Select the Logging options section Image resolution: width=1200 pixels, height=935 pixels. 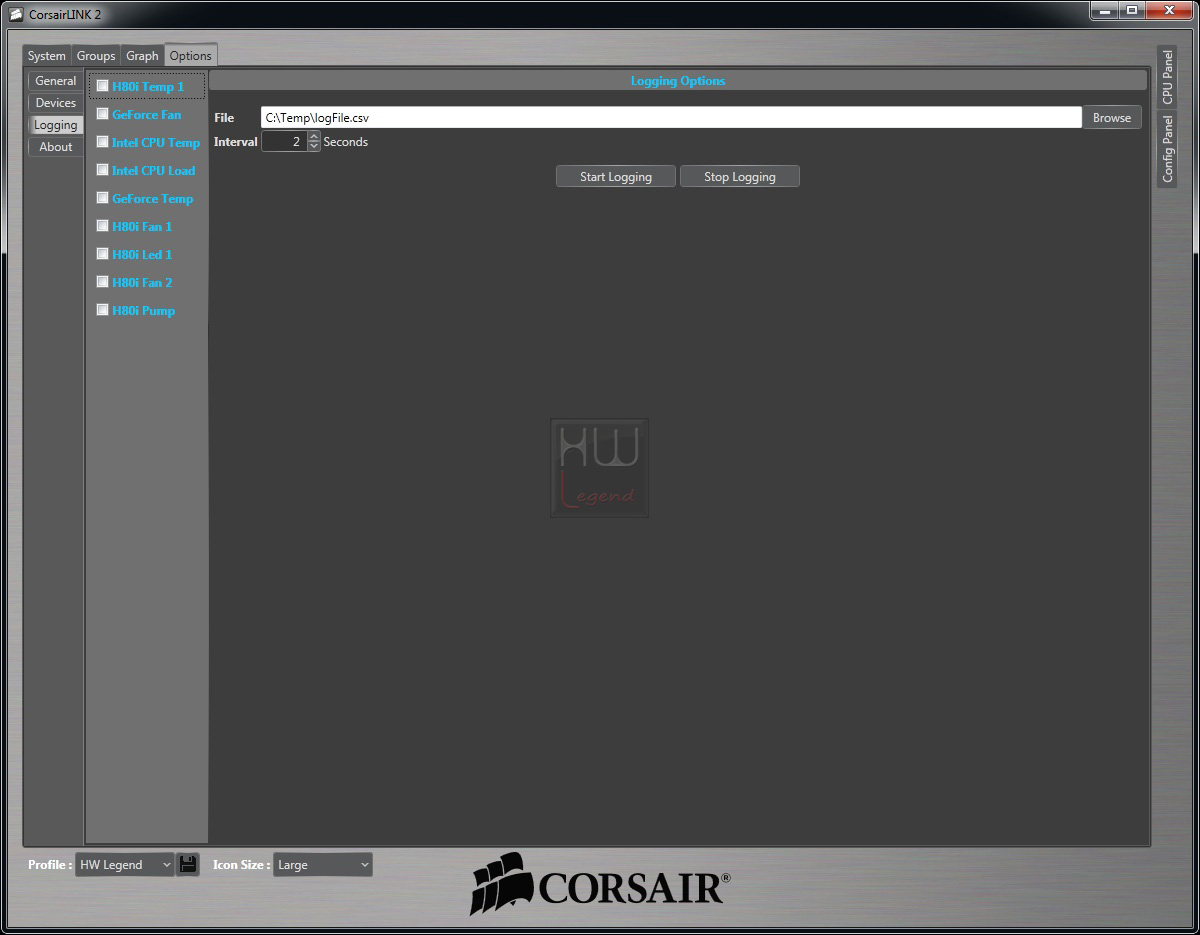(56, 125)
